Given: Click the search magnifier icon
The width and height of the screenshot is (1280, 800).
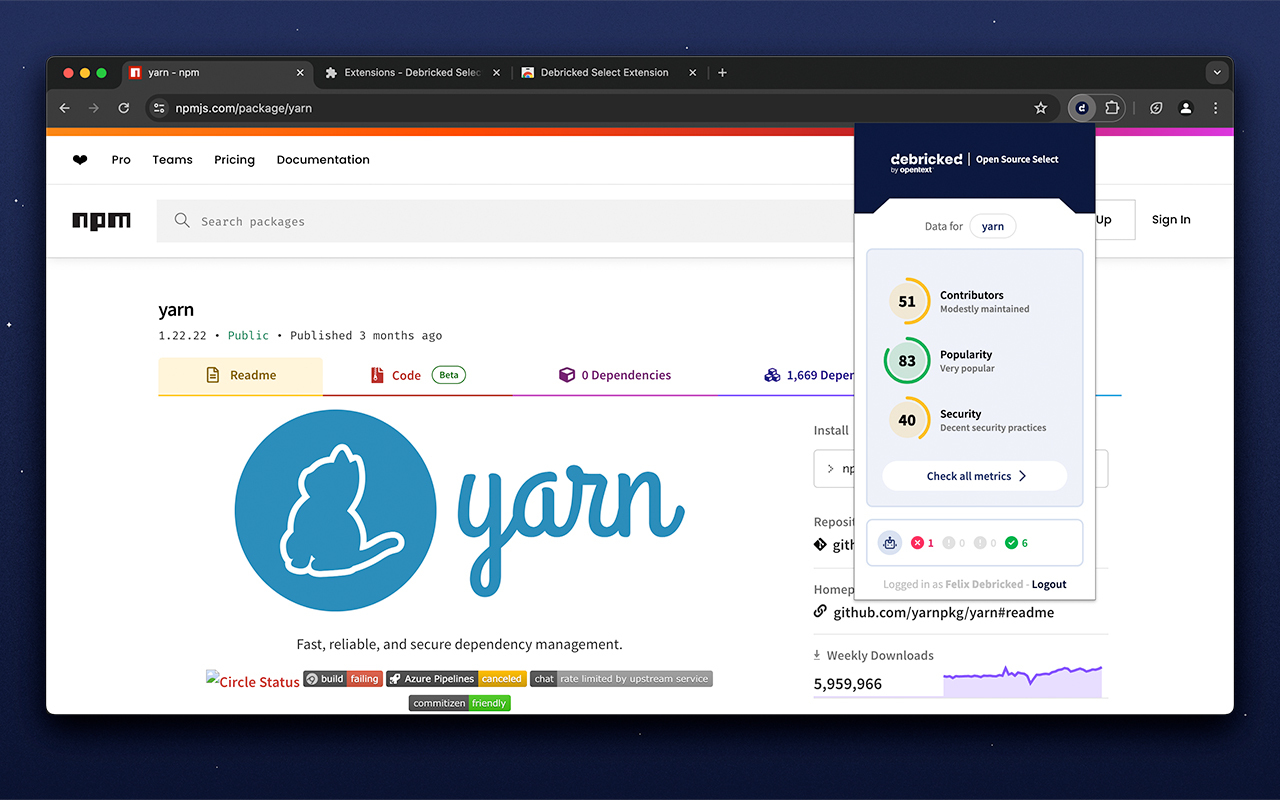Looking at the screenshot, I should pos(182,221).
